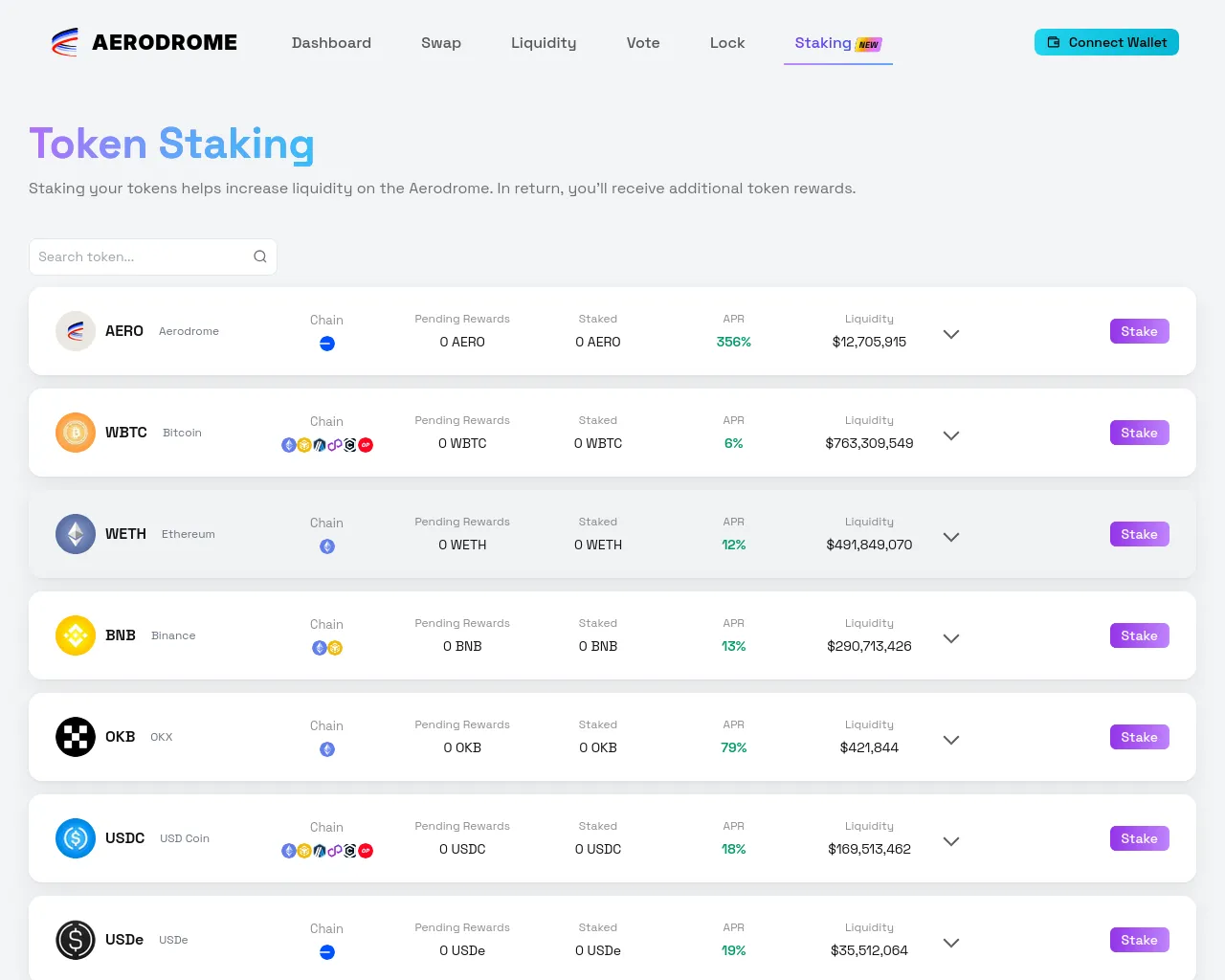Click the Cronos chain icon in USDC row
The image size is (1225, 980).
(350, 851)
